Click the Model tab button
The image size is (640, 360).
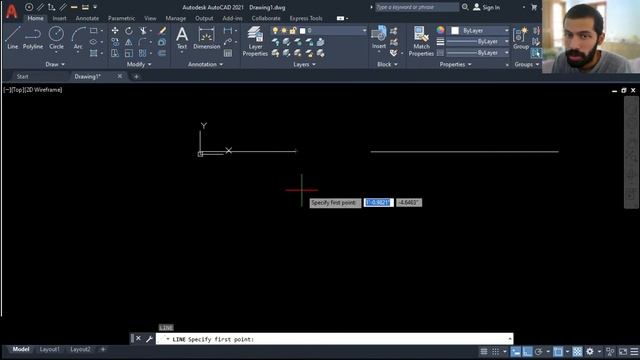click(21, 349)
